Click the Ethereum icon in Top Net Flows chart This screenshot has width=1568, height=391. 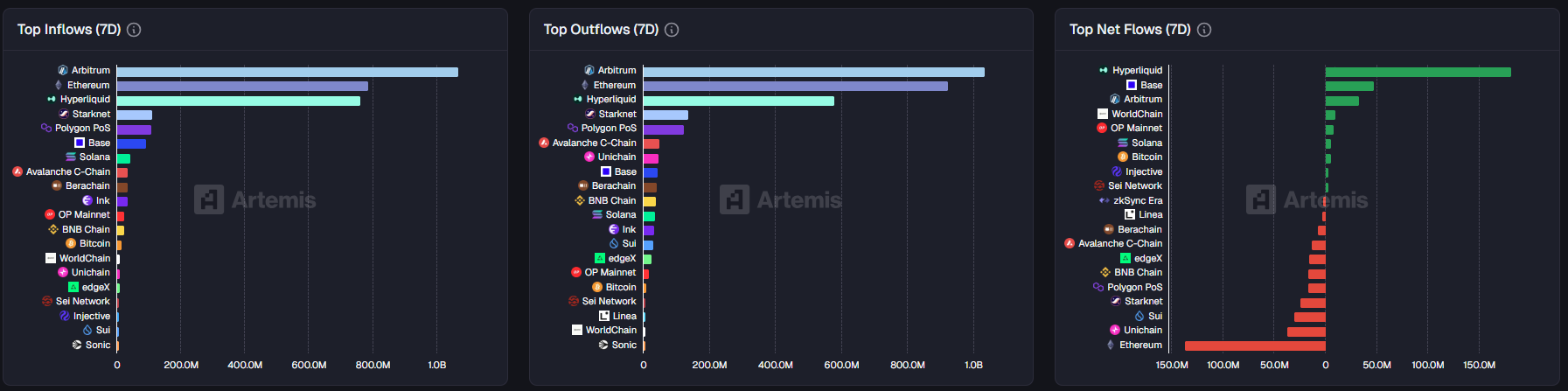click(1111, 345)
